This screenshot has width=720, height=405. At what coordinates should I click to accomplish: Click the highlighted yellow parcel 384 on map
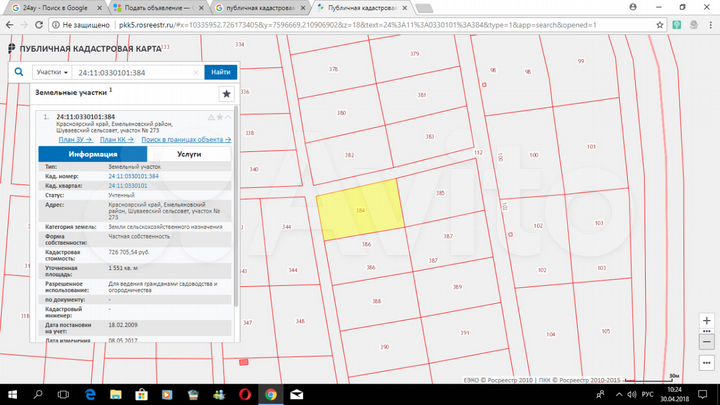coord(360,212)
